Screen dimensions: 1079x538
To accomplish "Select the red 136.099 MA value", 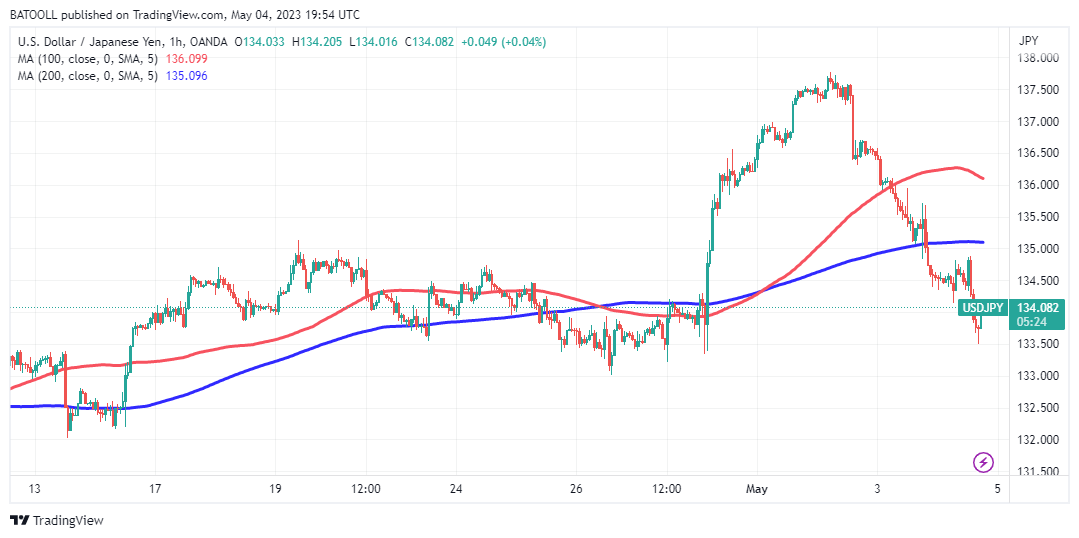I will click(x=187, y=59).
